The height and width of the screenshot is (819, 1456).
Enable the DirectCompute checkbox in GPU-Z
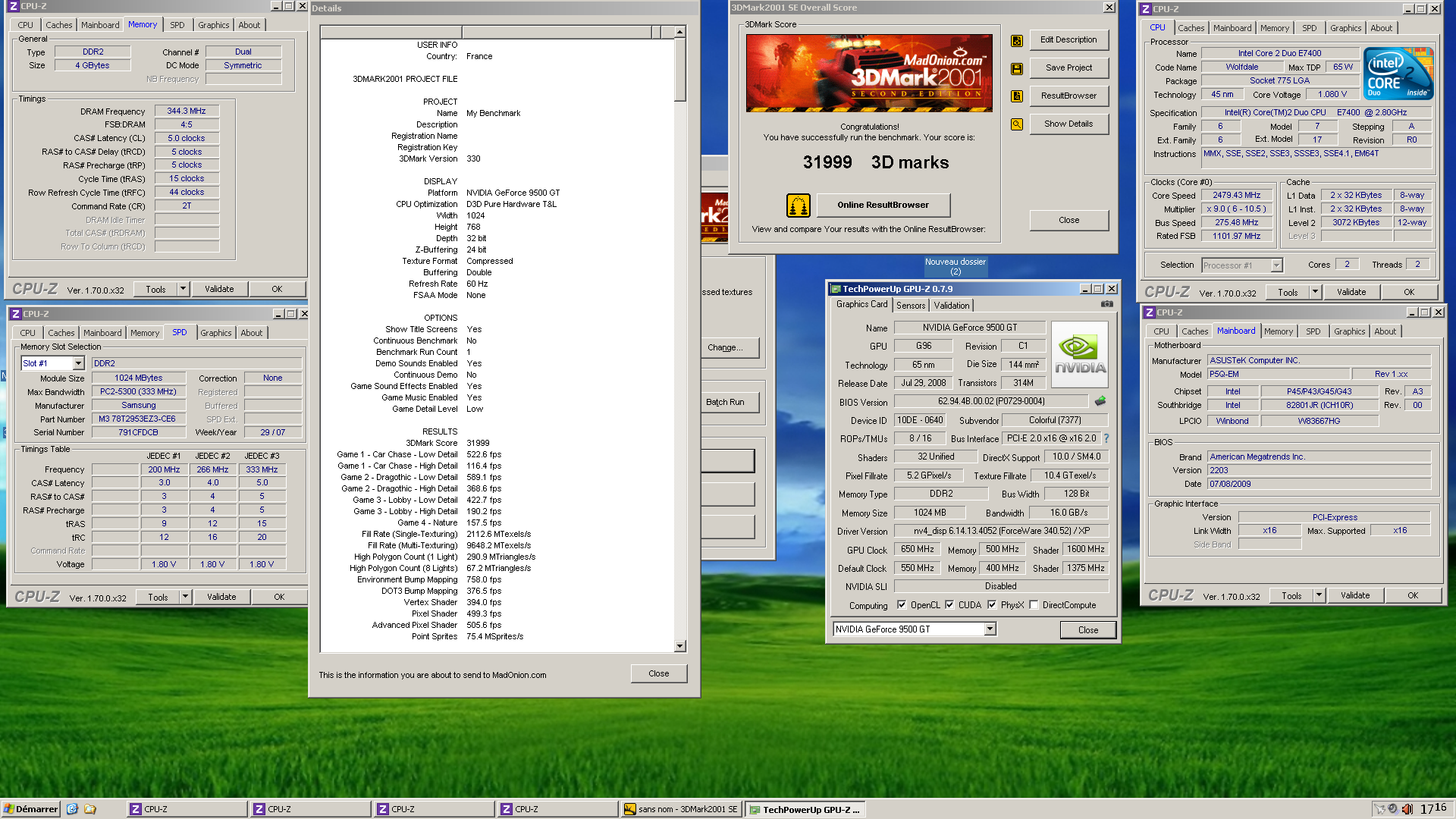(1034, 605)
